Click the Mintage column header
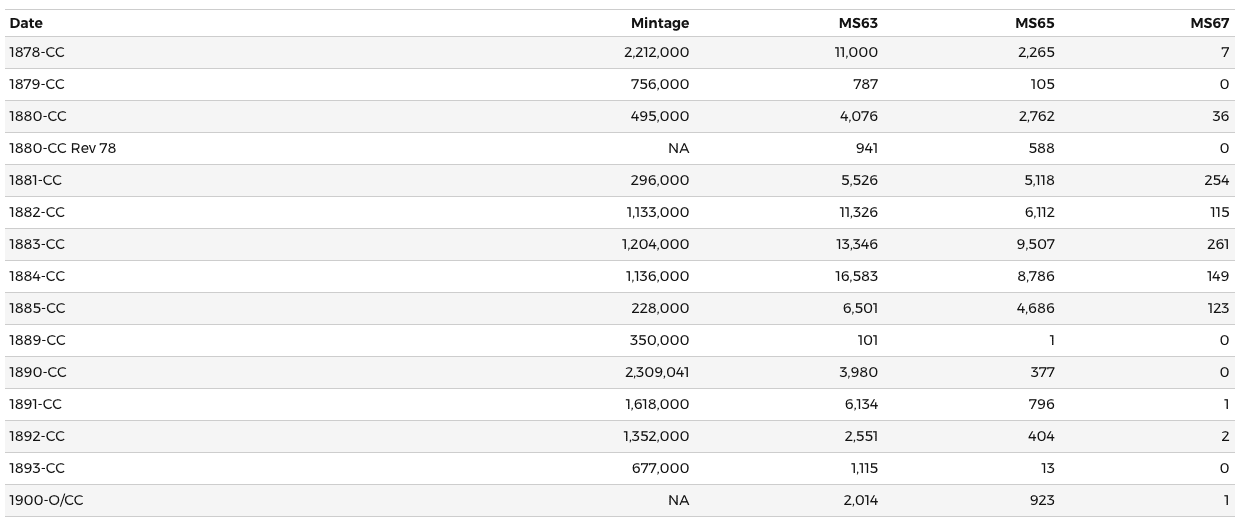This screenshot has height=528, width=1240. tap(659, 23)
